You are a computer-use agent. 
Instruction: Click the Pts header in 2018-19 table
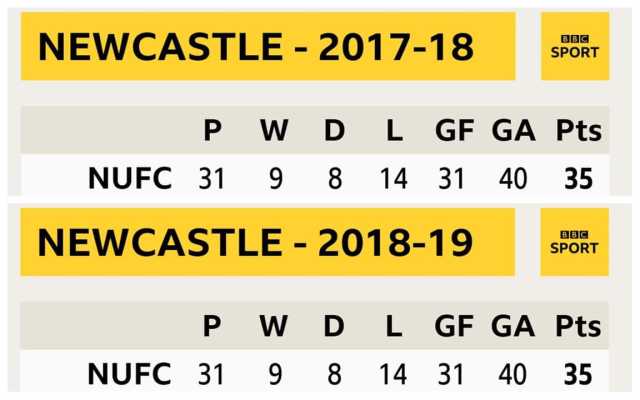pos(578,327)
